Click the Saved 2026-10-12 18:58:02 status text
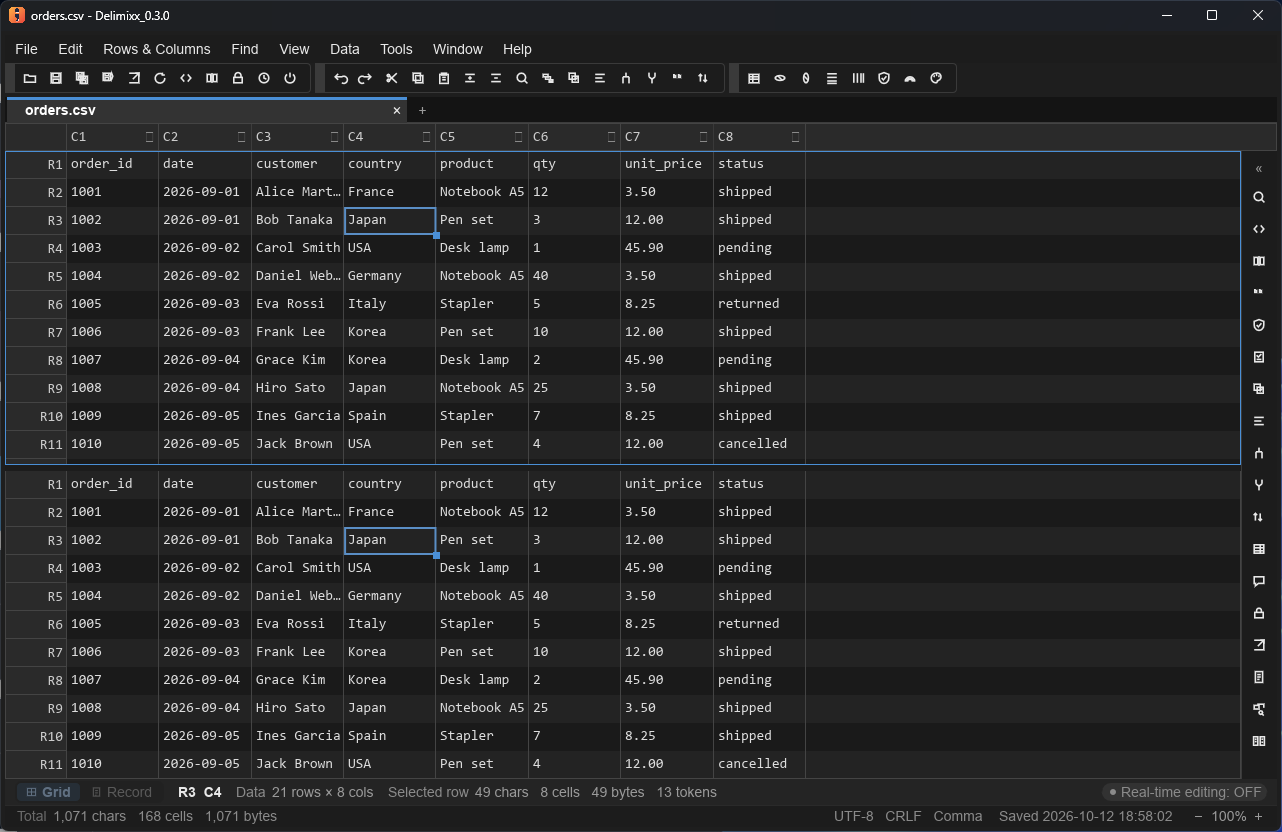Image resolution: width=1282 pixels, height=832 pixels. (x=1085, y=816)
